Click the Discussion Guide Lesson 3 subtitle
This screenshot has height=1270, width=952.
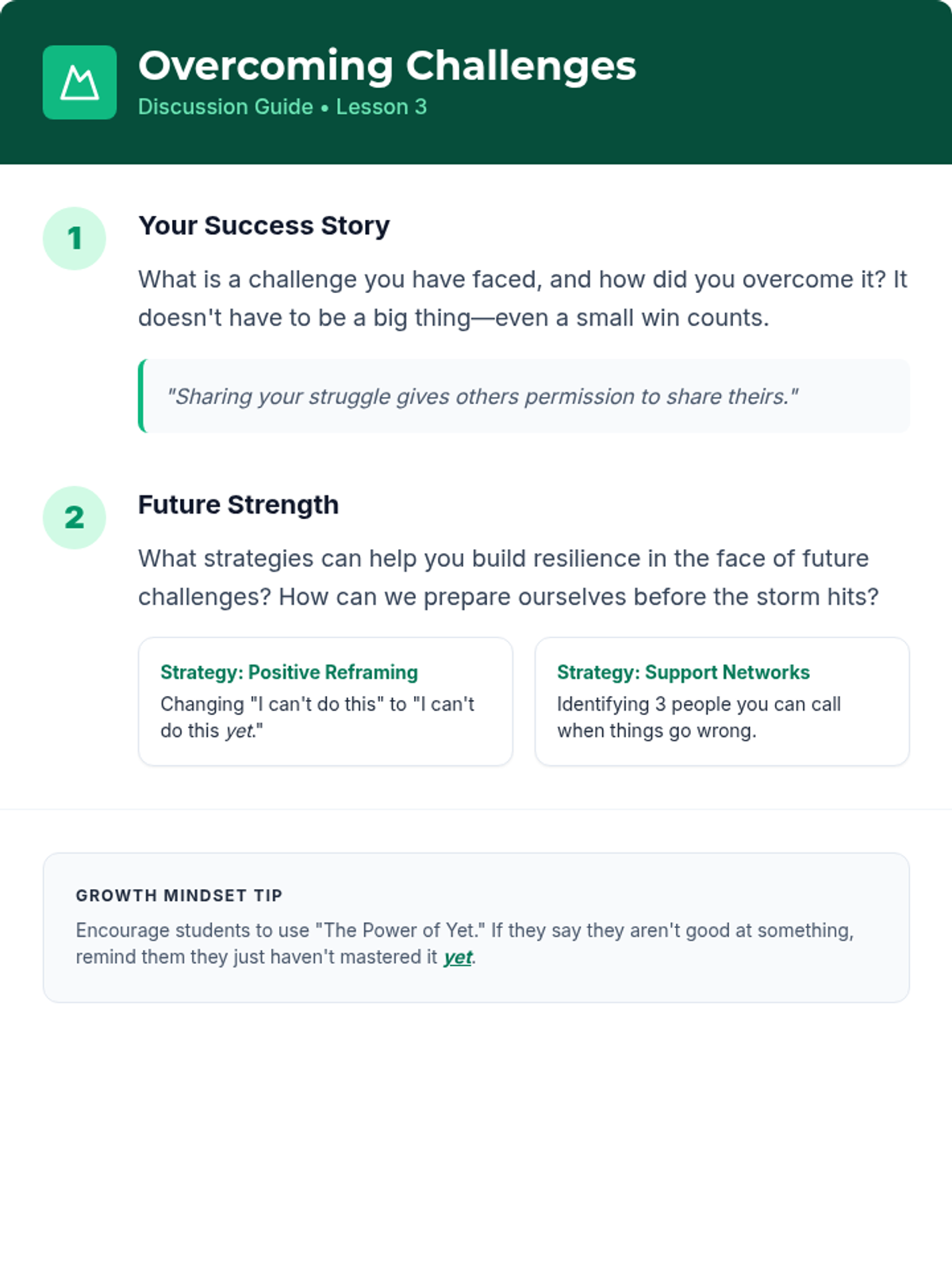point(282,107)
